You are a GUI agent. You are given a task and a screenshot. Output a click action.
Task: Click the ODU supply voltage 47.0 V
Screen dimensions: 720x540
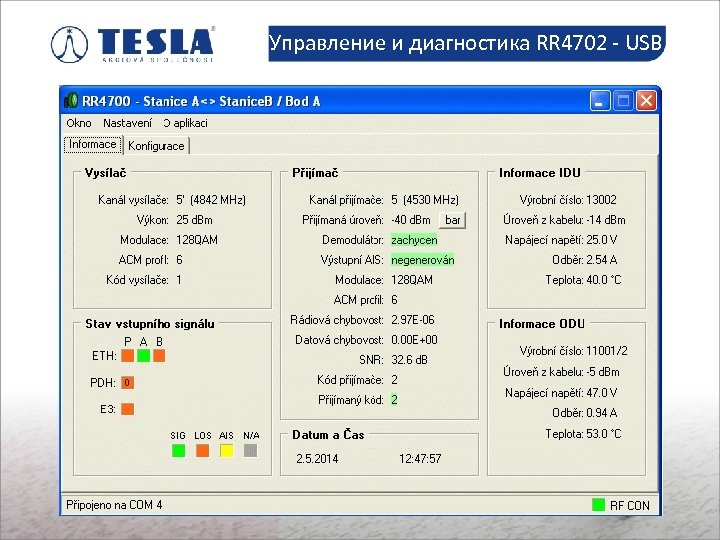(x=602, y=393)
